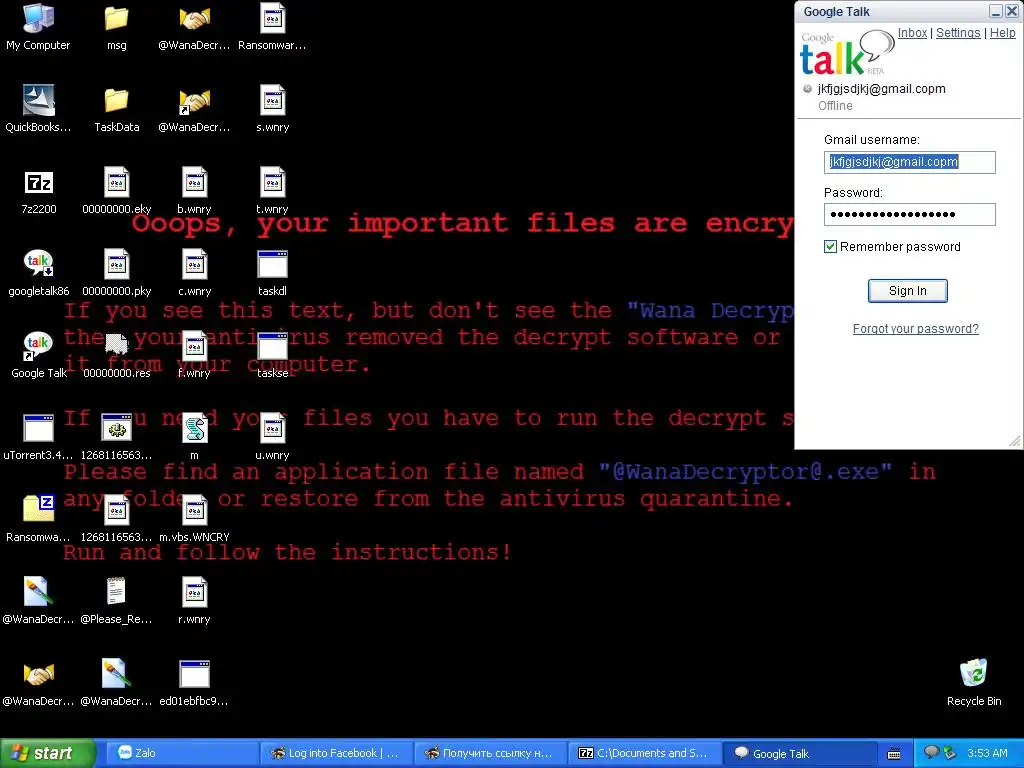Click the Google Talk resize grip corner
This screenshot has width=1024, height=768.
[x=1014, y=441]
